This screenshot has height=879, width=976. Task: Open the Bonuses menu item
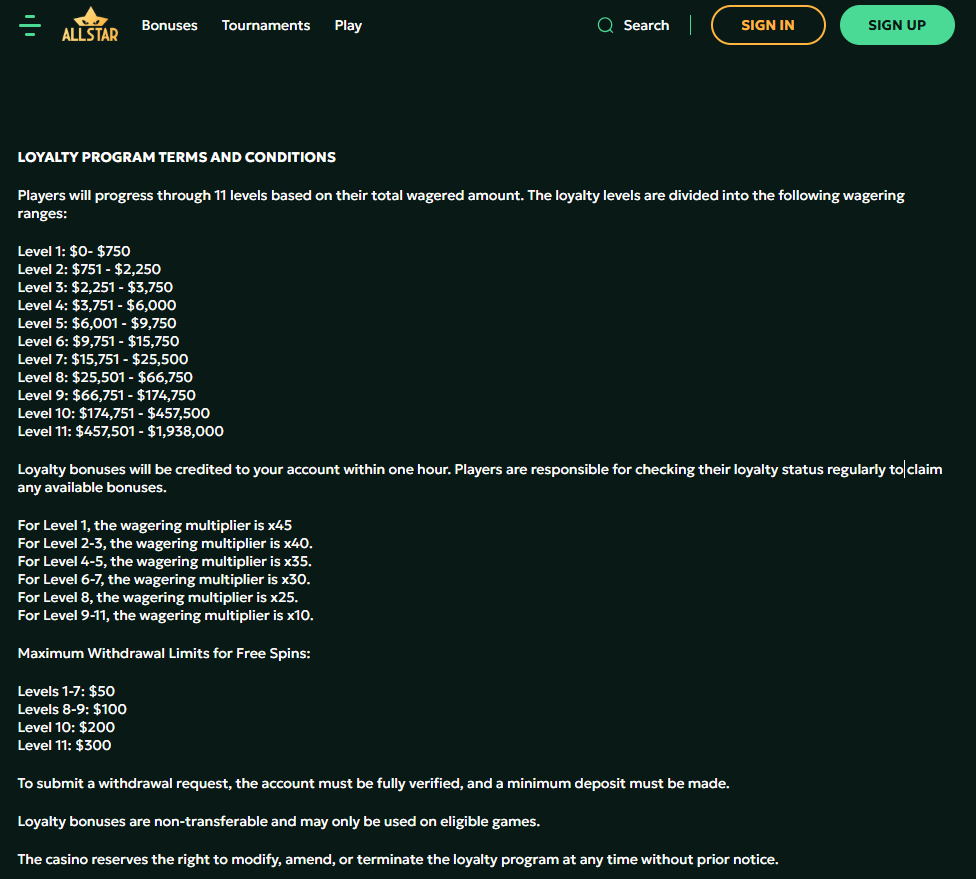pos(169,26)
